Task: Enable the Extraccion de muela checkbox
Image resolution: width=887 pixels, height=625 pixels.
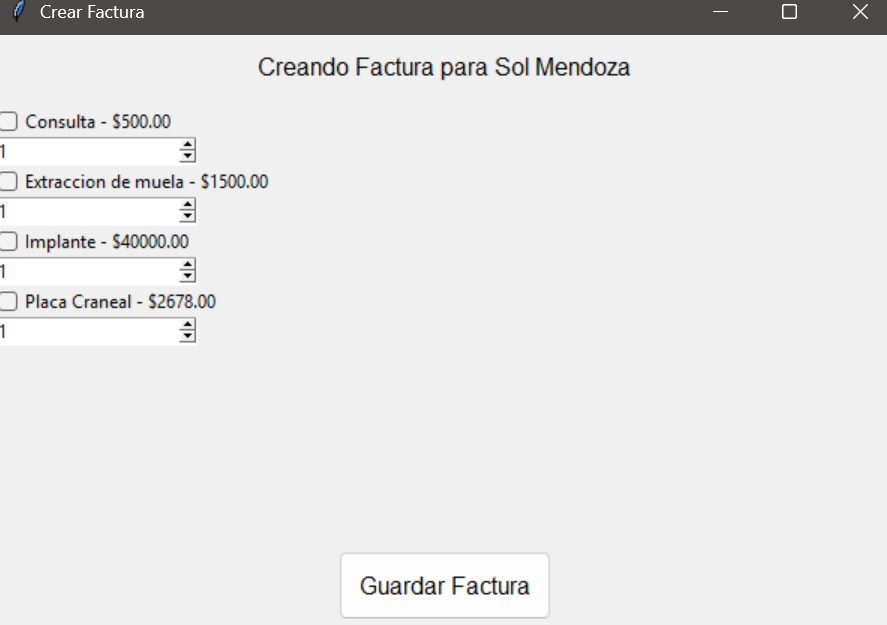Action: [x=8, y=182]
